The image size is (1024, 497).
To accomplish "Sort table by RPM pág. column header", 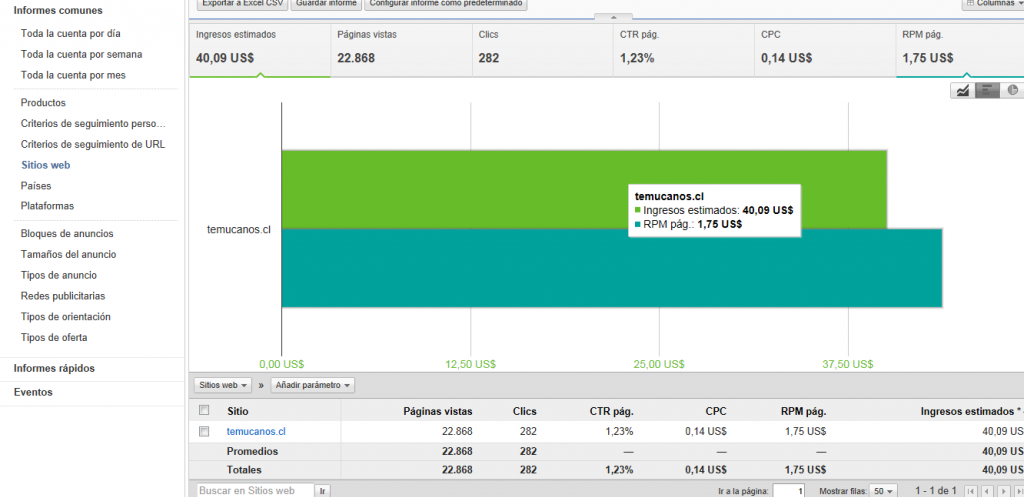I will [804, 411].
